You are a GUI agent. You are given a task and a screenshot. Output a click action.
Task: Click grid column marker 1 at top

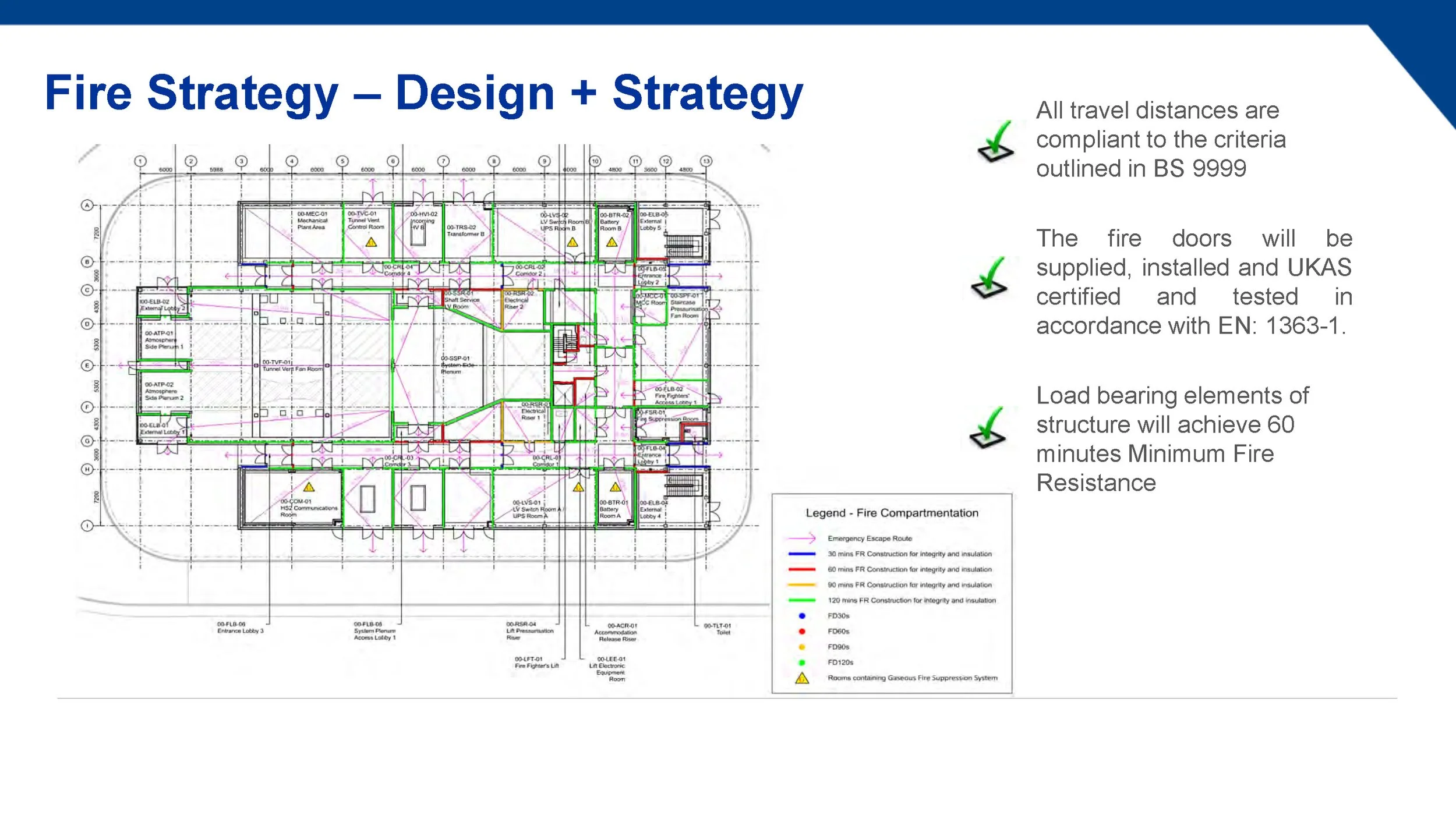tap(140, 161)
